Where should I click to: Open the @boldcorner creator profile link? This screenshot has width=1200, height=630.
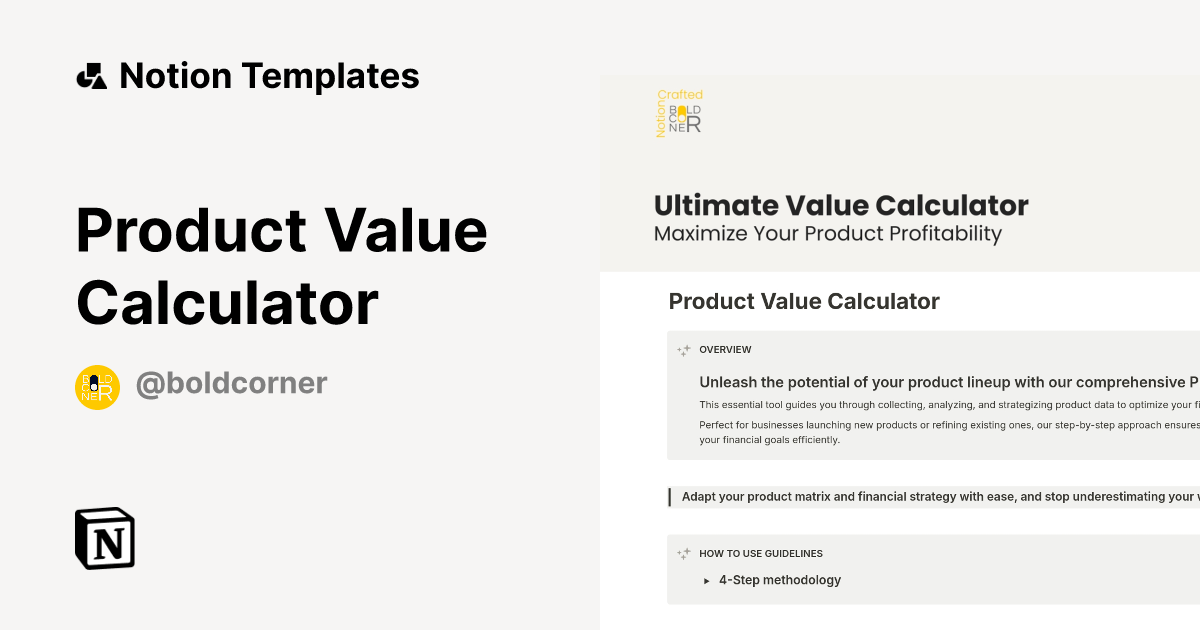[x=231, y=383]
